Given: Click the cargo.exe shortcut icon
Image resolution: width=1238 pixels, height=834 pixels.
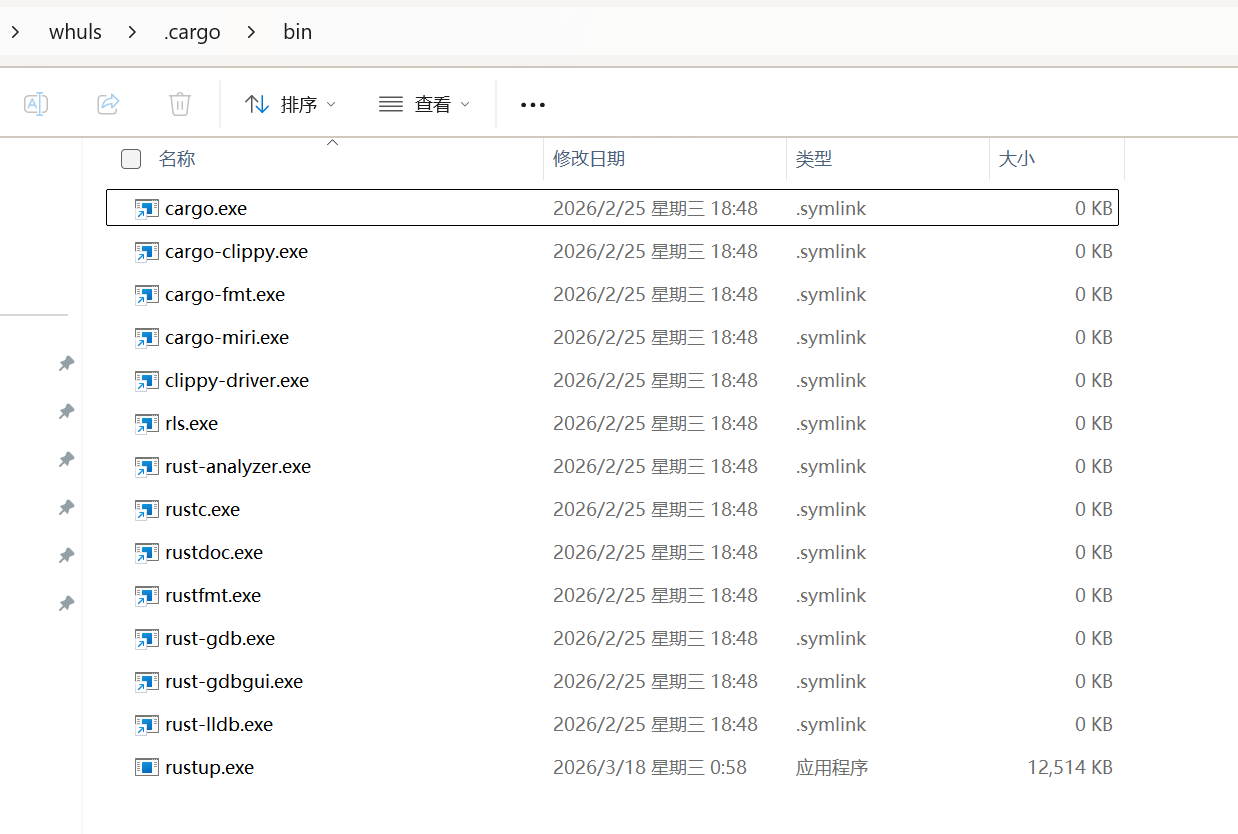Looking at the screenshot, I should (x=147, y=209).
